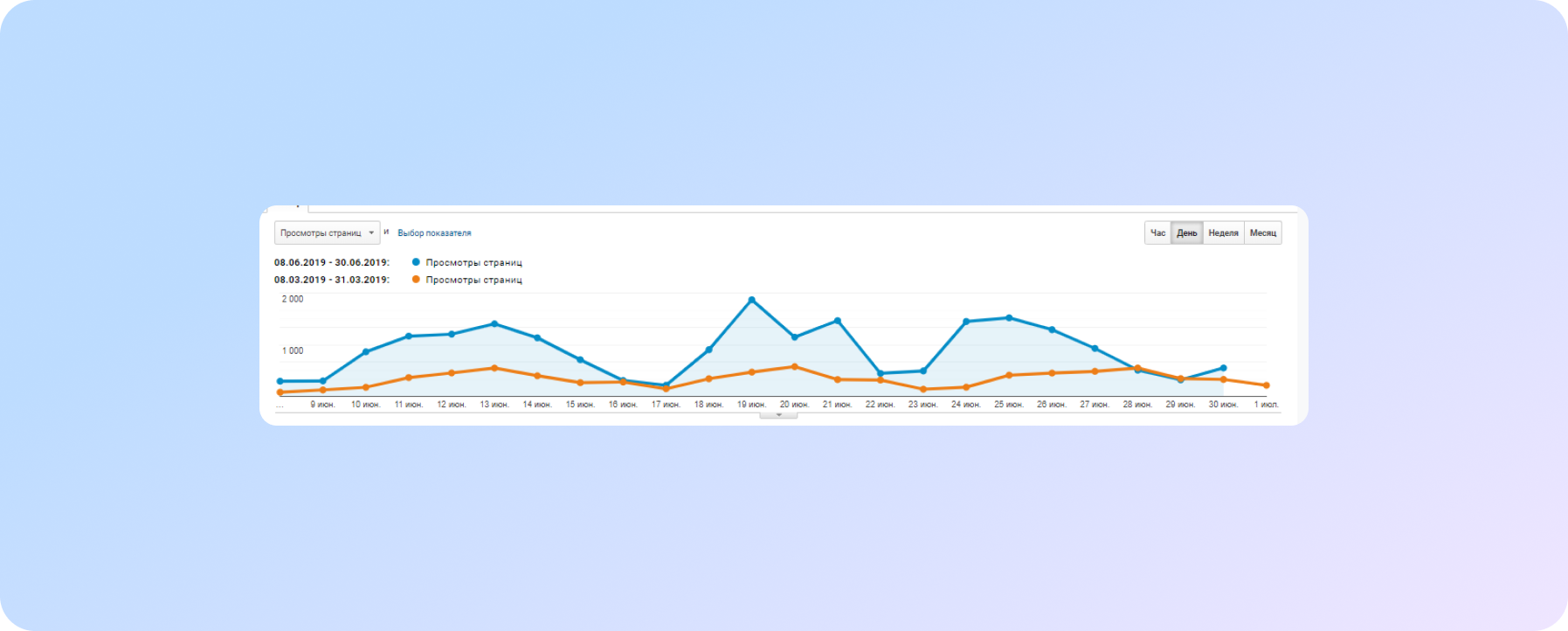
Task: Switch chart granularity to Неделя
Action: click(1223, 232)
